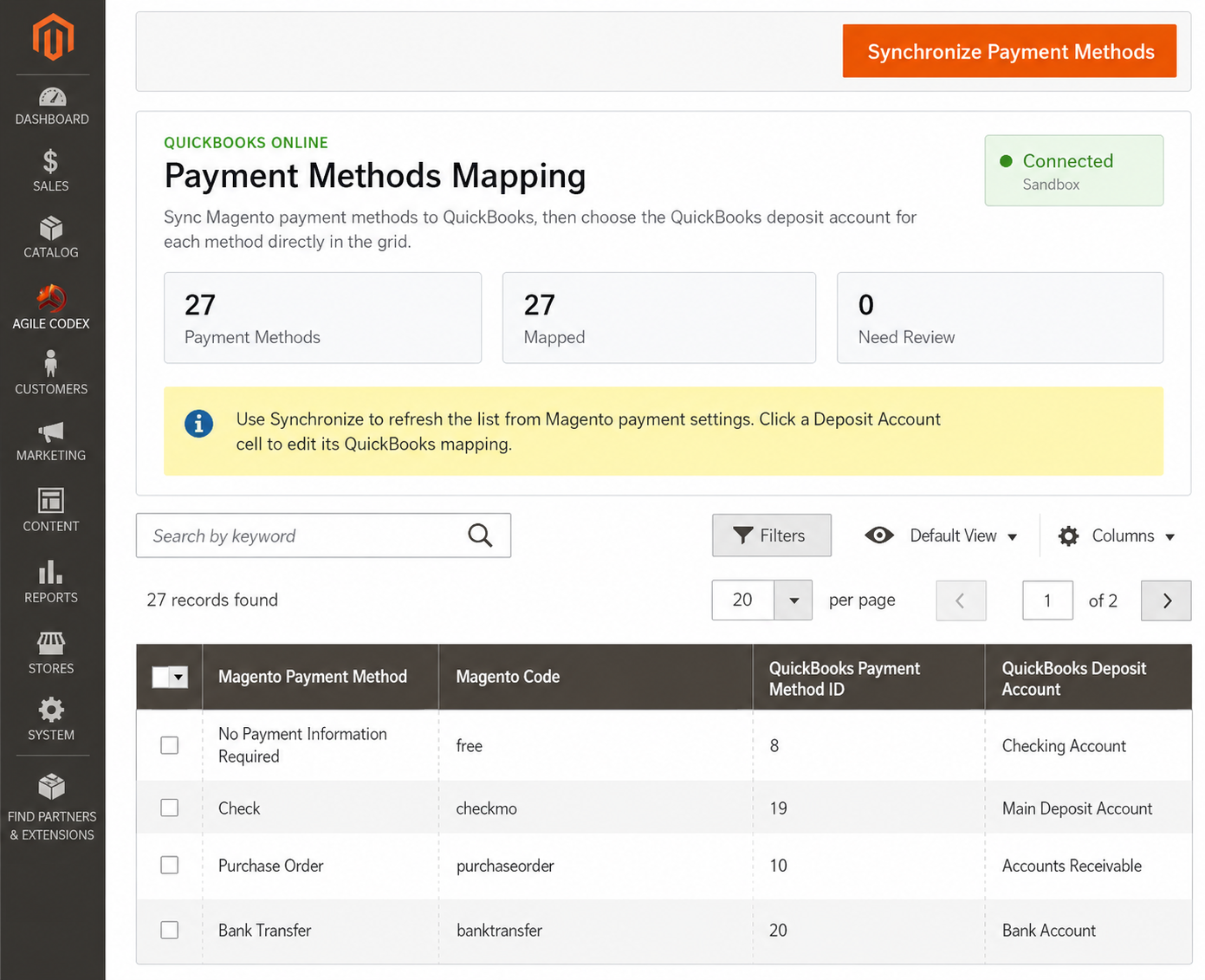Select the STORES menu label
Viewport: 1205px width, 980px height.
click(51, 669)
